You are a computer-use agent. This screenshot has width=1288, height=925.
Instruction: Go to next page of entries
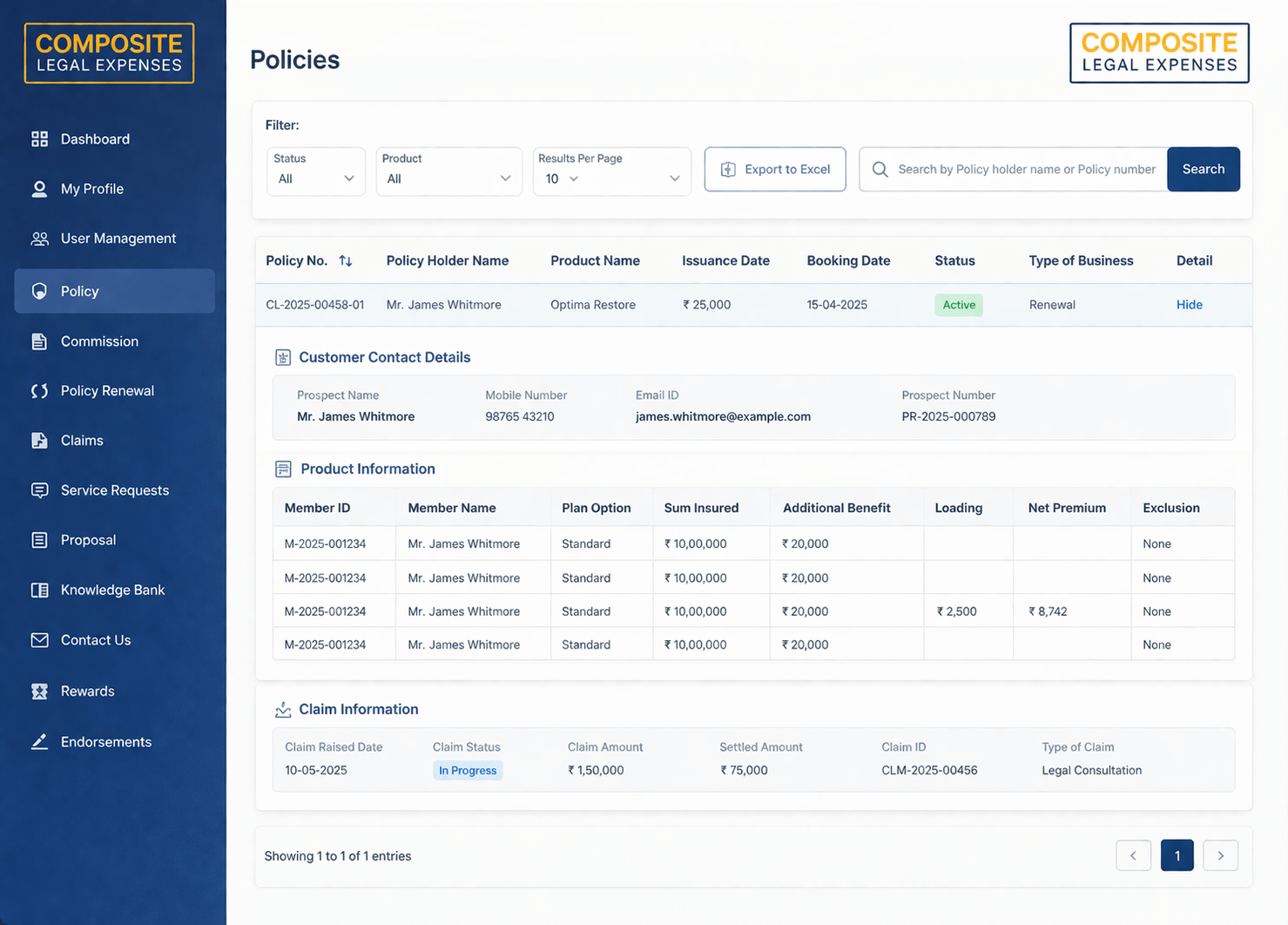coord(1220,855)
